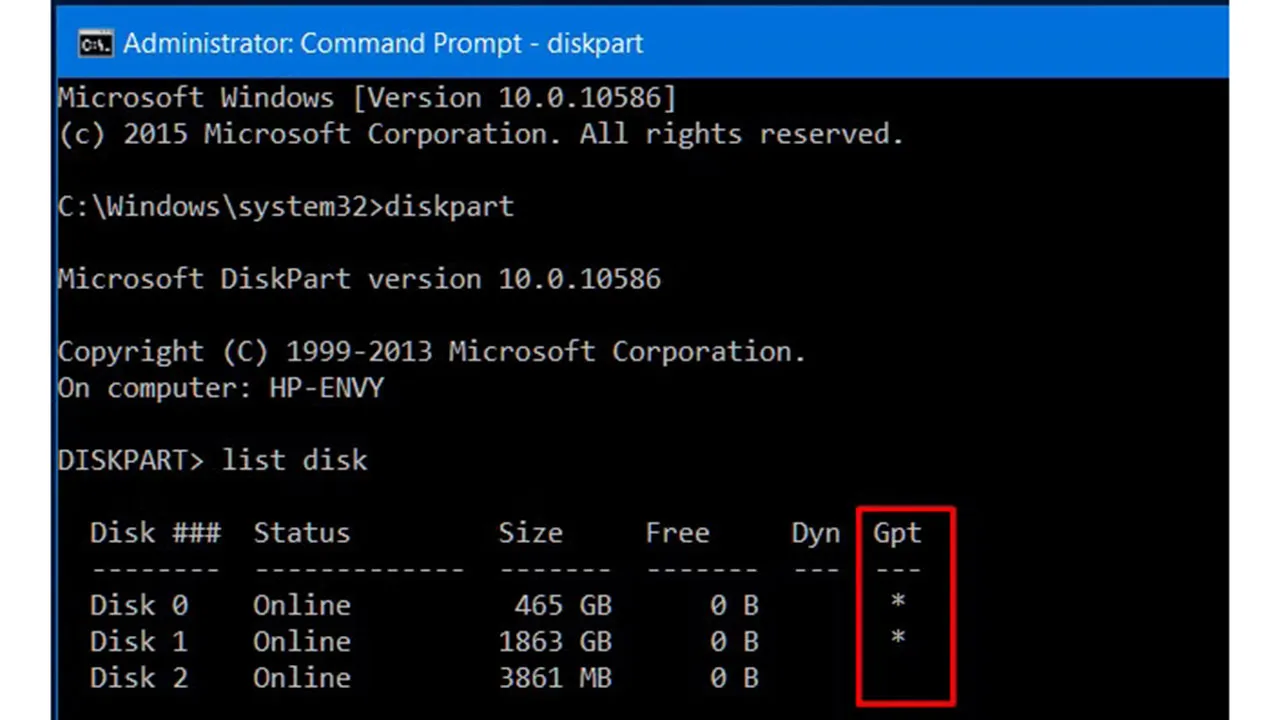Click the red-highlighted Gpt column box

905,605
